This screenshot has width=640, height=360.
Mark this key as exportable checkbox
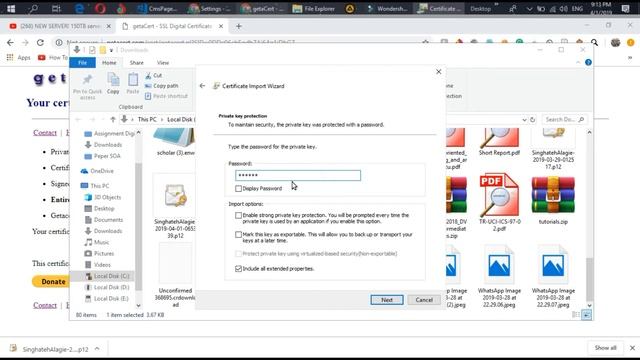tap(238, 235)
